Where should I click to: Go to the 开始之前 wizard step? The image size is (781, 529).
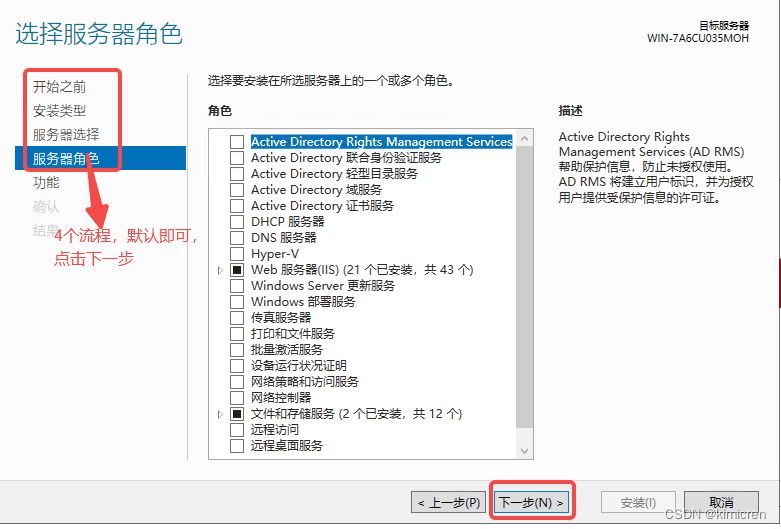click(59, 87)
